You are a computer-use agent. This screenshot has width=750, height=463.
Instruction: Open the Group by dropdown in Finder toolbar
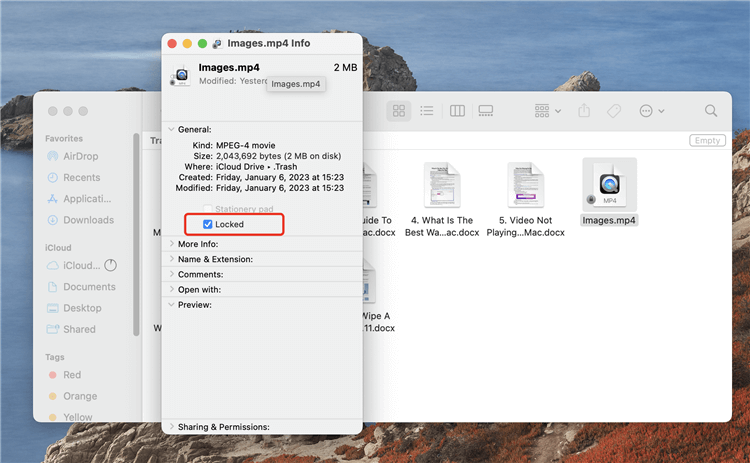pyautogui.click(x=547, y=111)
